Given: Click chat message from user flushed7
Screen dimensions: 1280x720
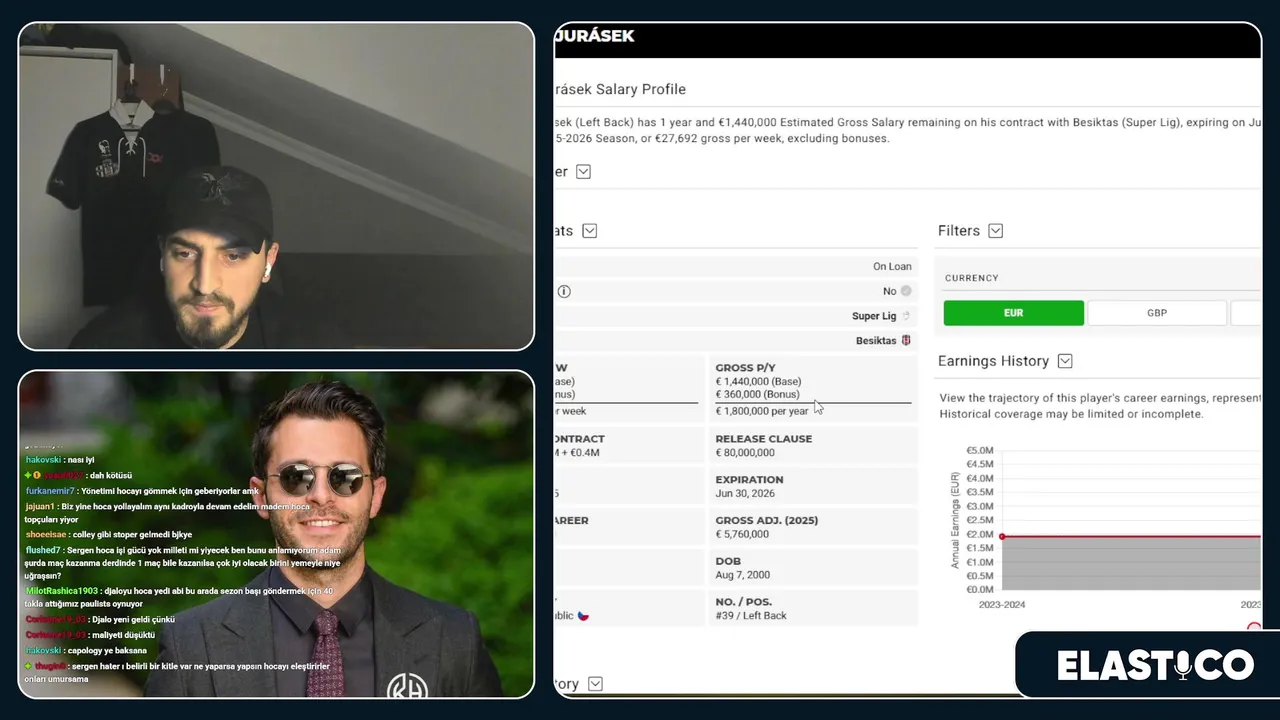Looking at the screenshot, I should 182,563.
